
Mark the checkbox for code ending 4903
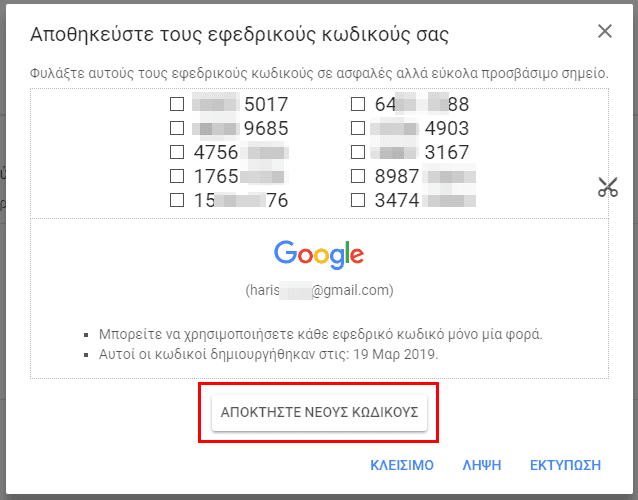358,128
